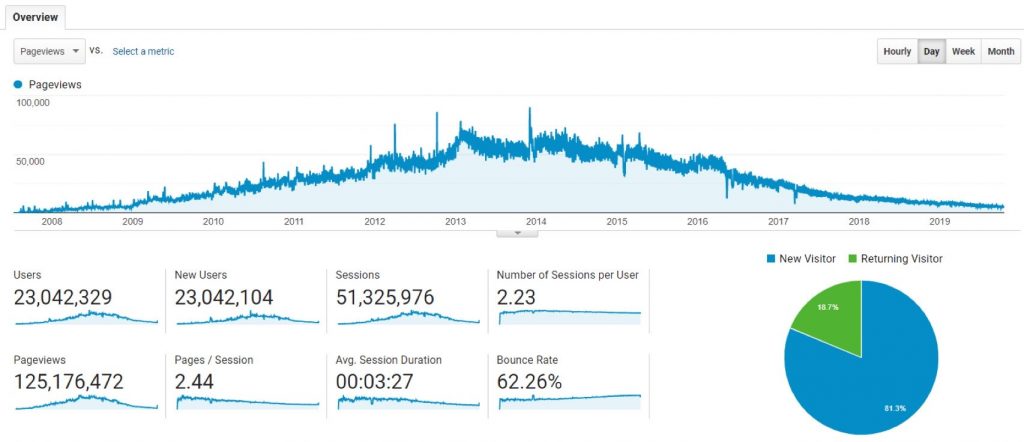This screenshot has height=442, width=1024.
Task: Select the Week granularity button
Action: (963, 52)
